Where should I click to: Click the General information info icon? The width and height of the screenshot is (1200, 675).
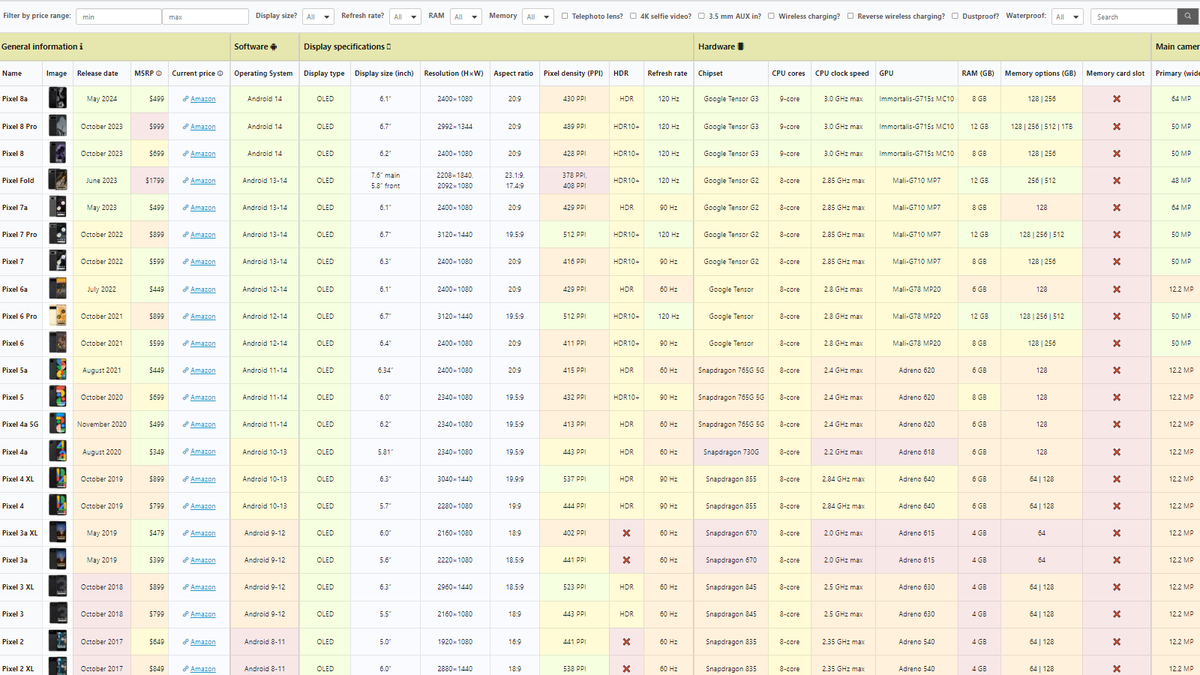click(x=81, y=47)
